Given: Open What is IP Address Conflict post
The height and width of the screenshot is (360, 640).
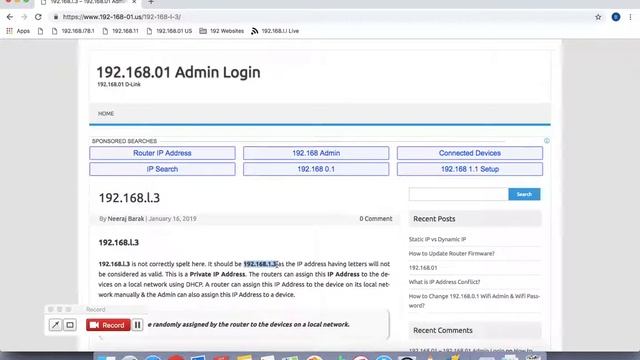Looking at the screenshot, I should 444,282.
